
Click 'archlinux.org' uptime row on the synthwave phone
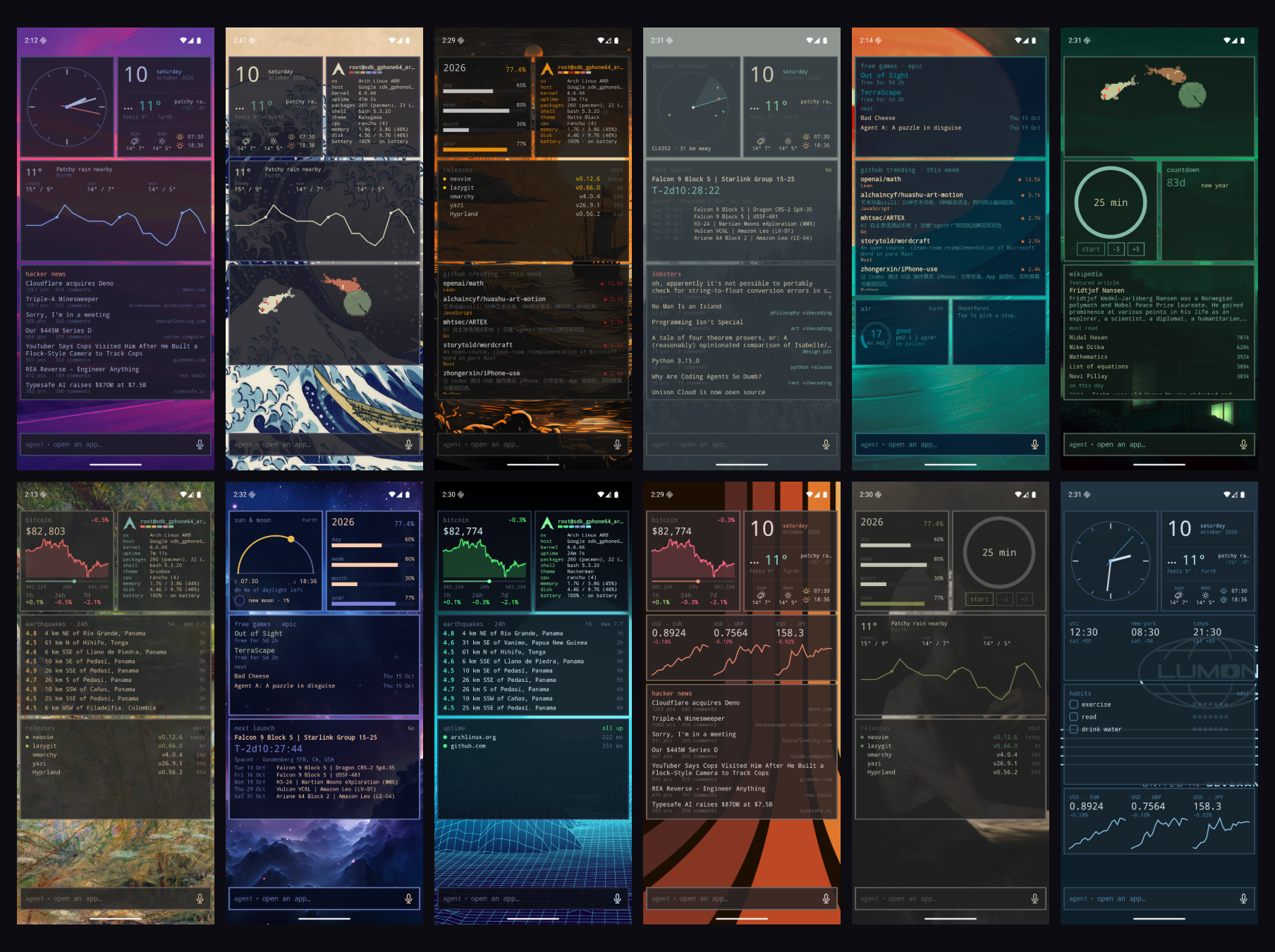532,737
